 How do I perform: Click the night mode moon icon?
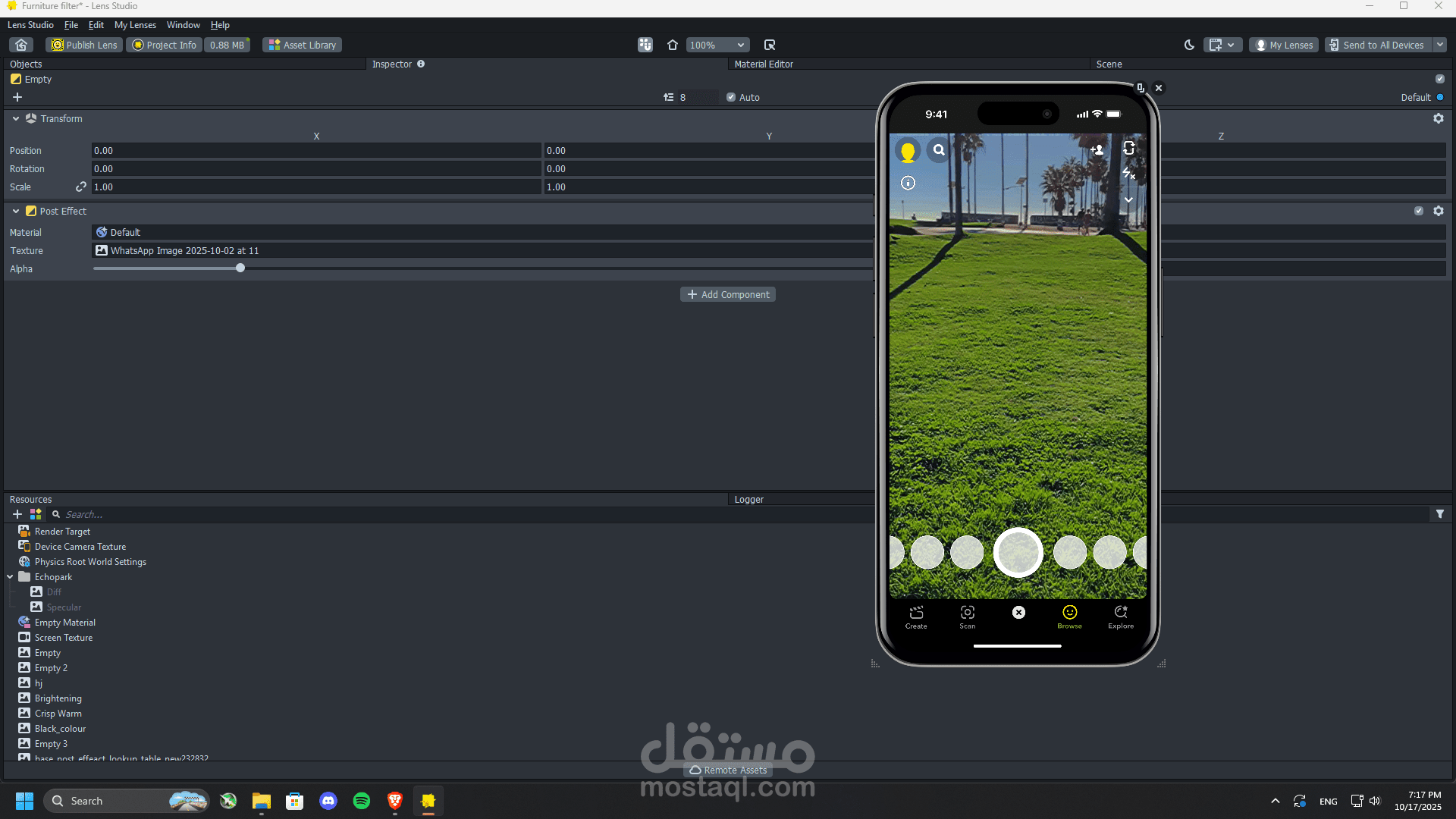tap(1189, 45)
